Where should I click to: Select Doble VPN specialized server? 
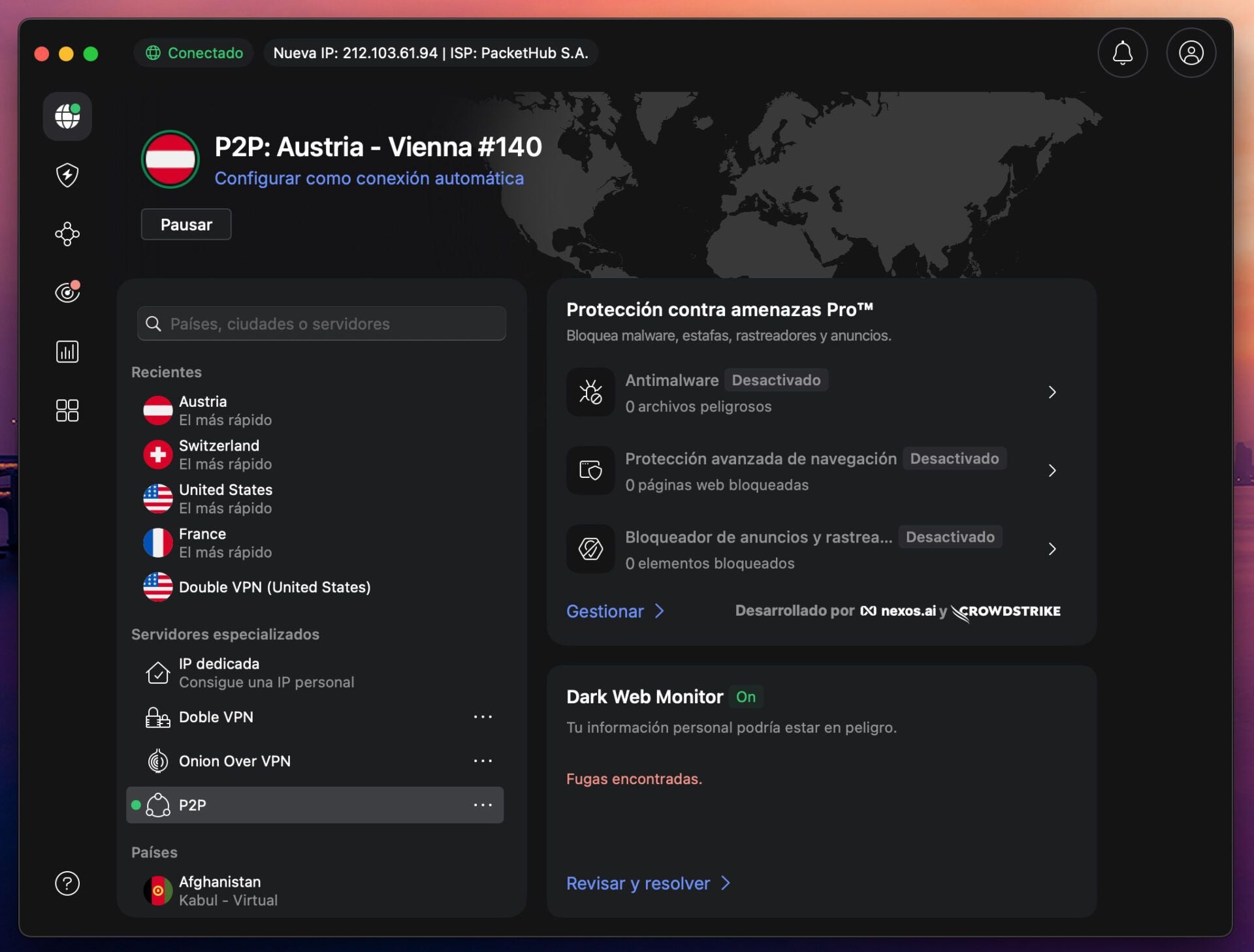tap(315, 717)
